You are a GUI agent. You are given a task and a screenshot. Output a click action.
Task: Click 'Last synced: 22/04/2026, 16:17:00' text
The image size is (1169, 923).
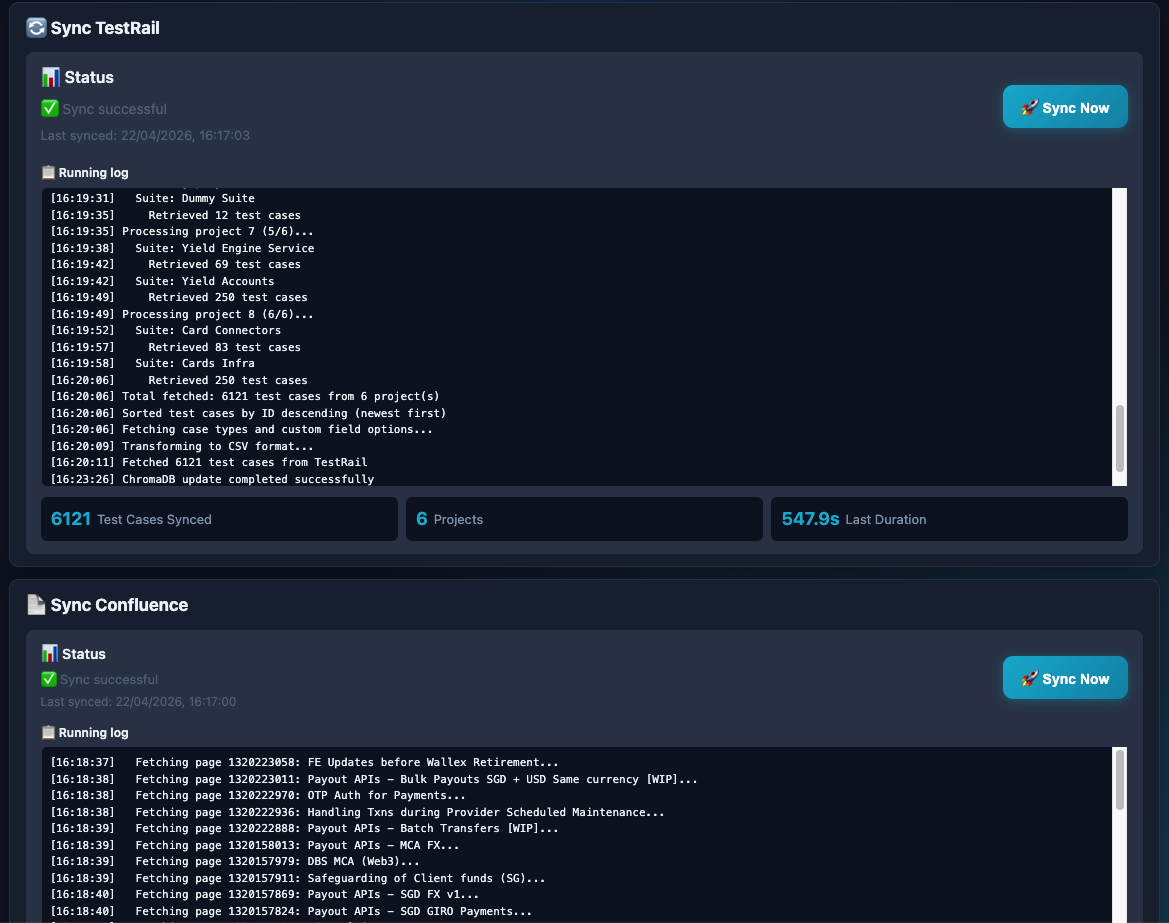tap(139, 702)
